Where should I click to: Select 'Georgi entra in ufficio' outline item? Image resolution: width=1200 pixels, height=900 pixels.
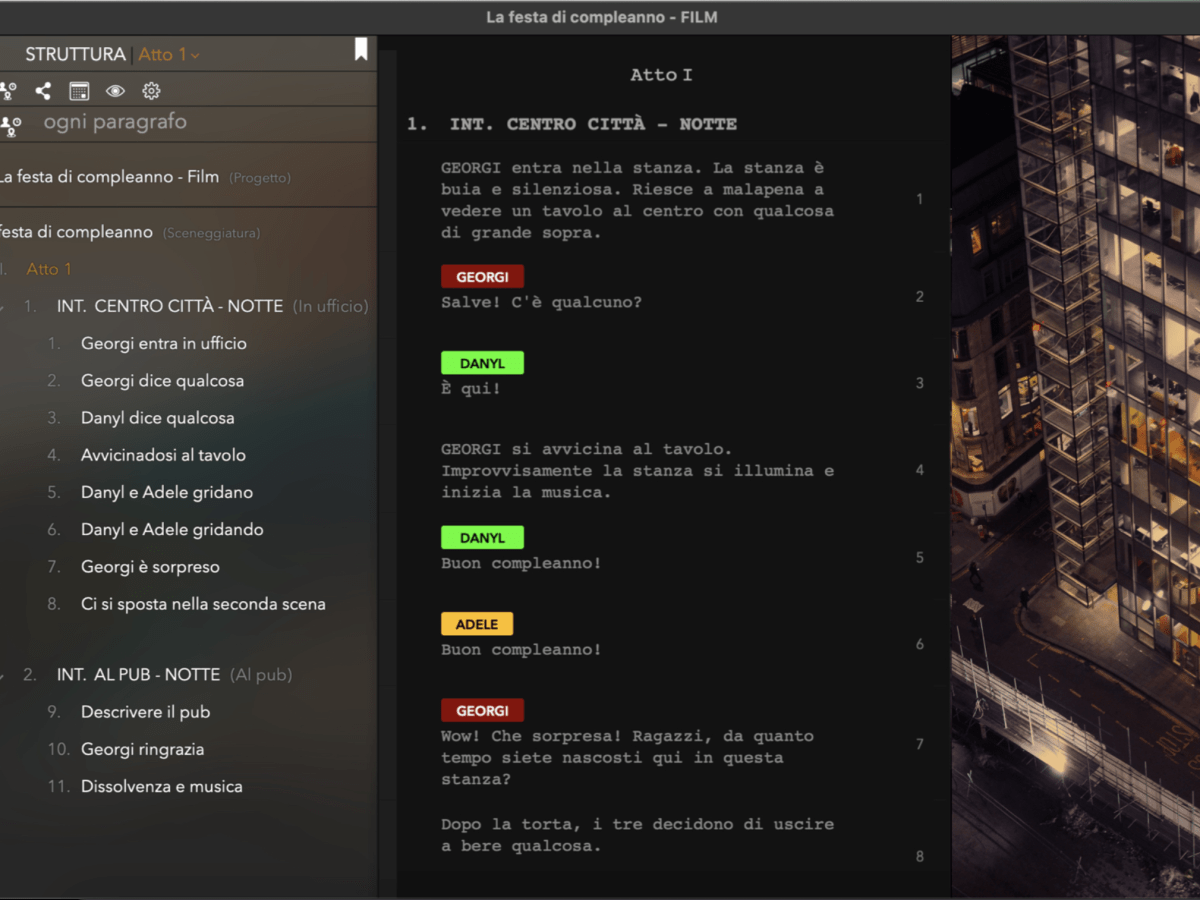tap(163, 343)
